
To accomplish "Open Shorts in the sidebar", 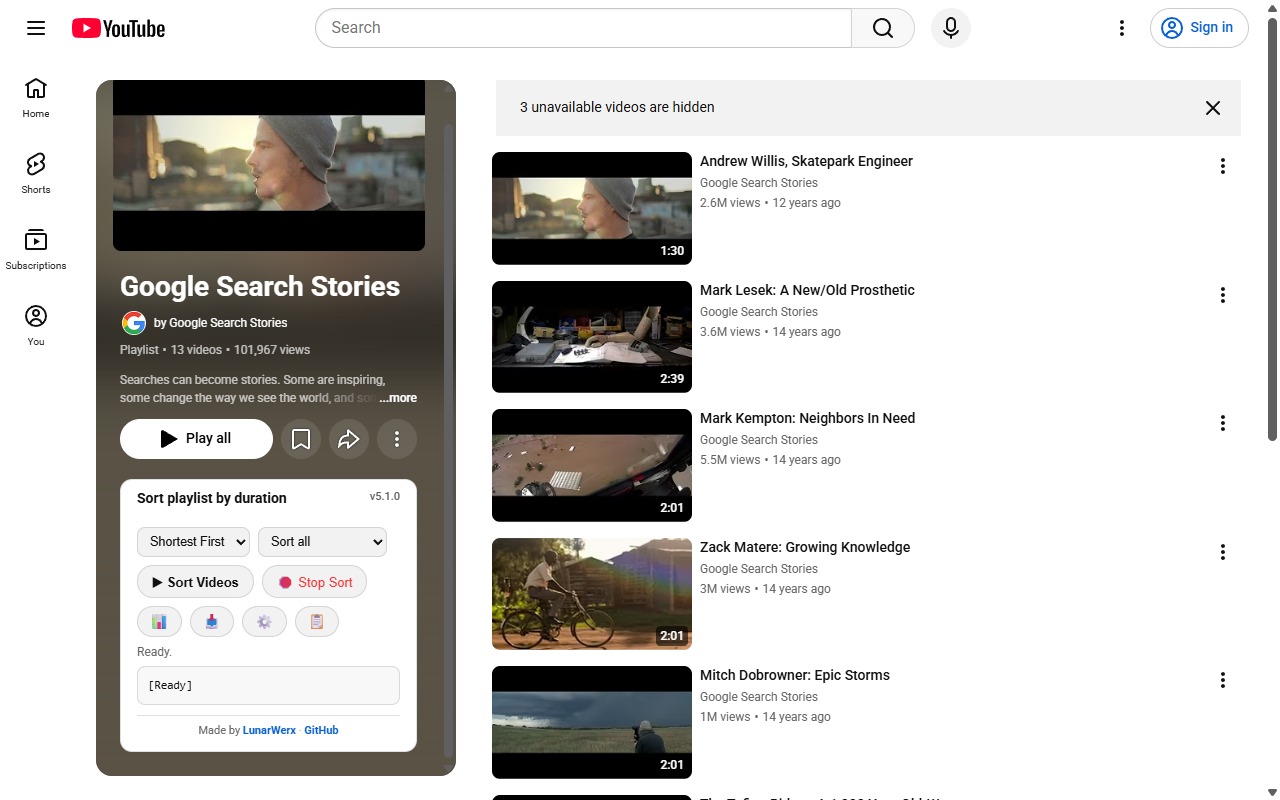I will coord(36,174).
